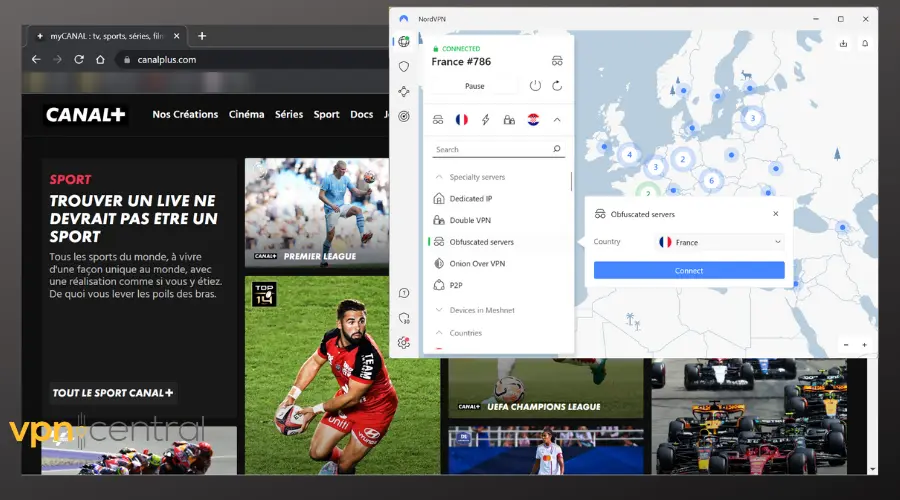Collapse the quick-connect icons row chevron
The height and width of the screenshot is (500, 900).
[557, 119]
